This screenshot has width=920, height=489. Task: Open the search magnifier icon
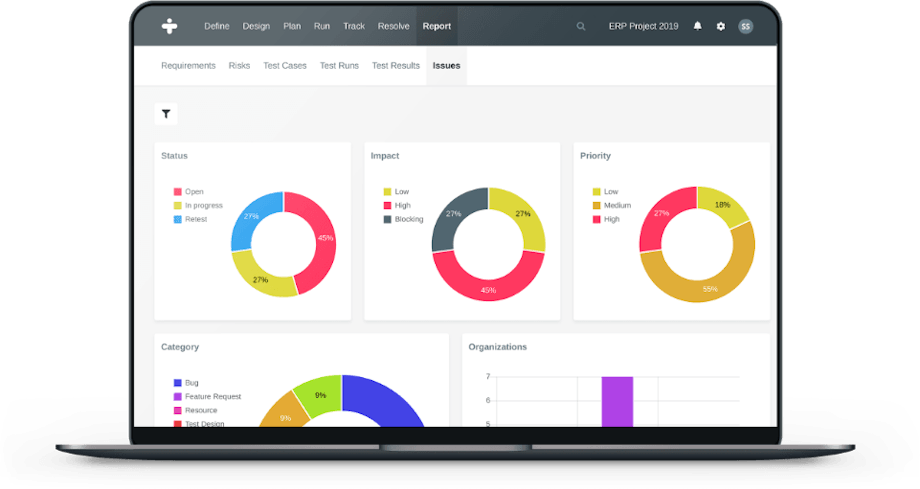click(581, 27)
